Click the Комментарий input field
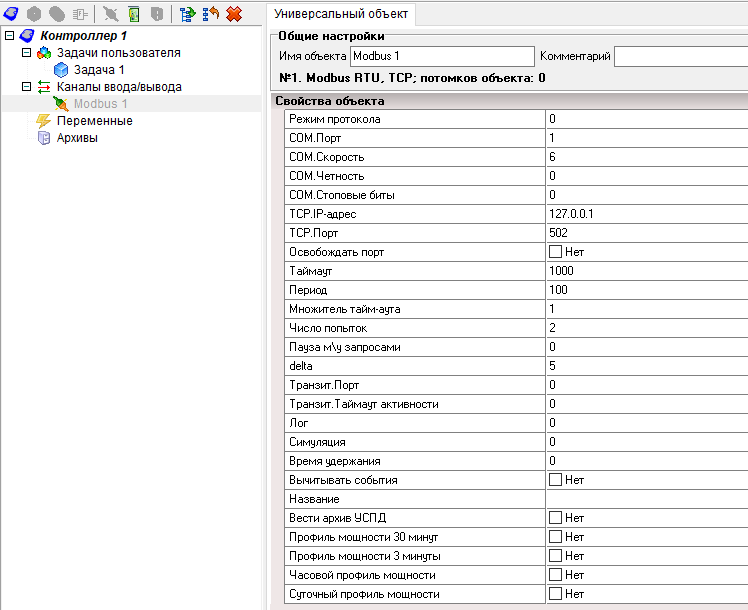 (x=681, y=56)
